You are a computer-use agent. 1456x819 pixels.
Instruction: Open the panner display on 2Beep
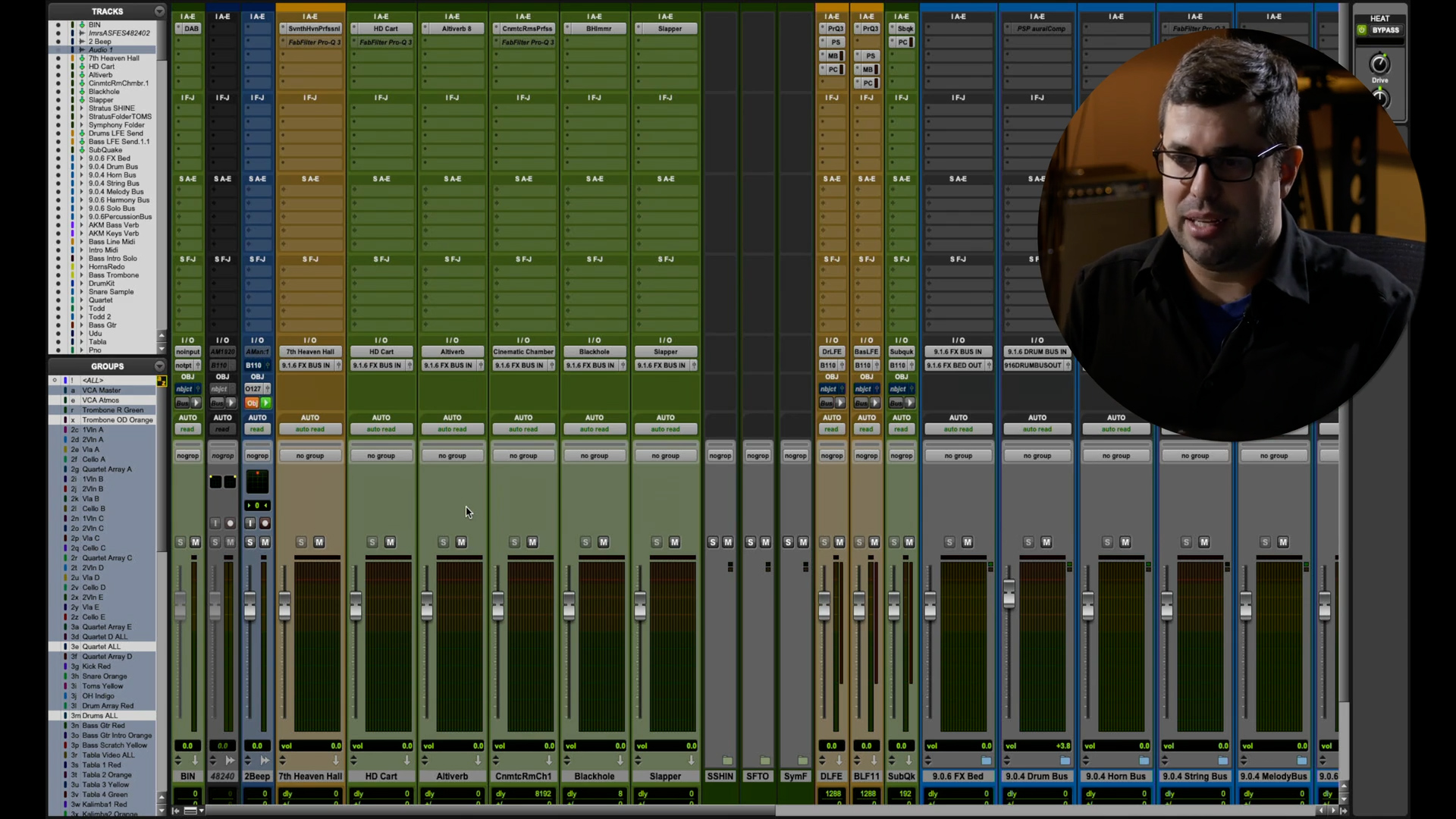tap(257, 482)
